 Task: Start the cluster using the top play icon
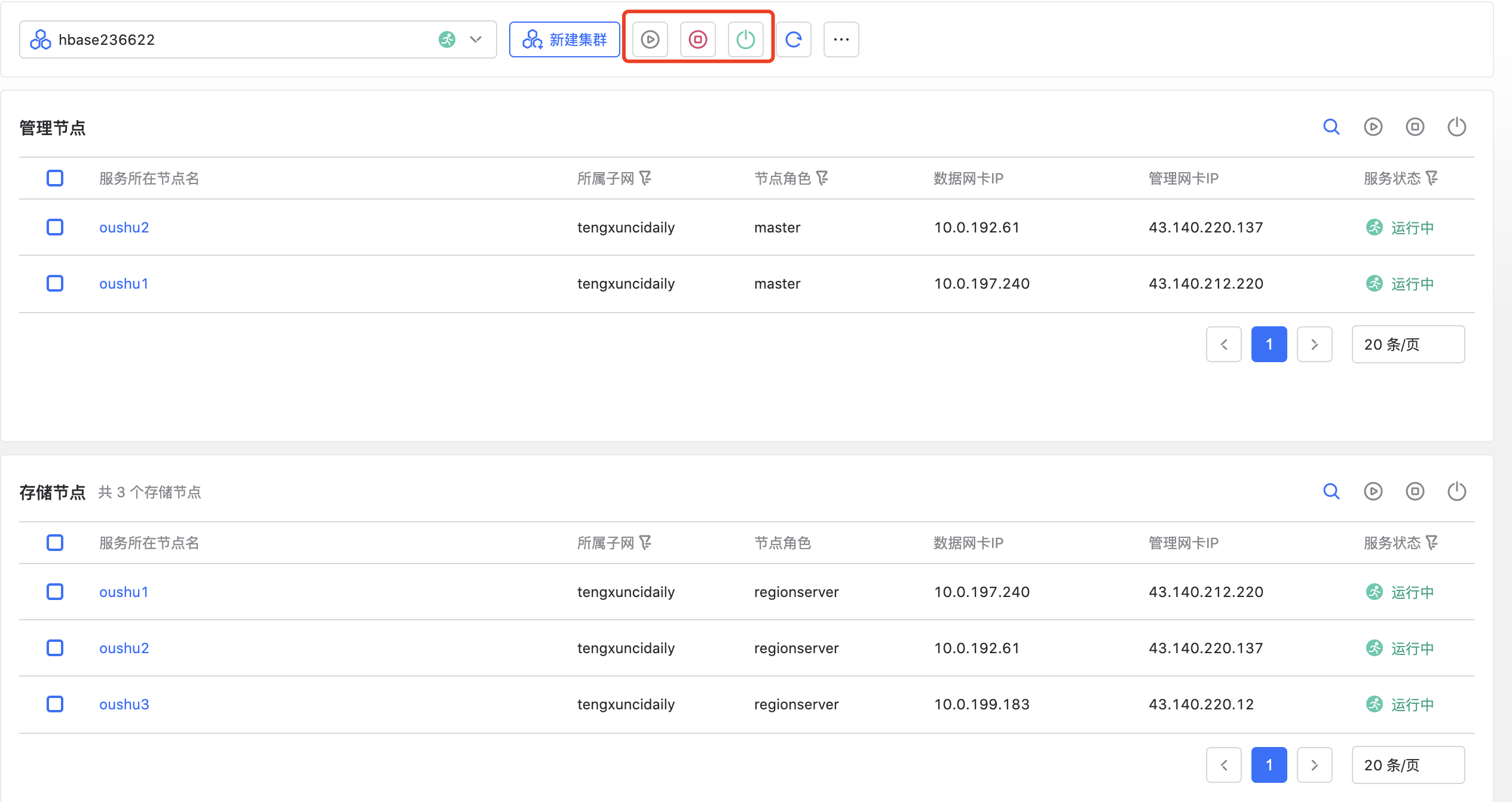[650, 39]
